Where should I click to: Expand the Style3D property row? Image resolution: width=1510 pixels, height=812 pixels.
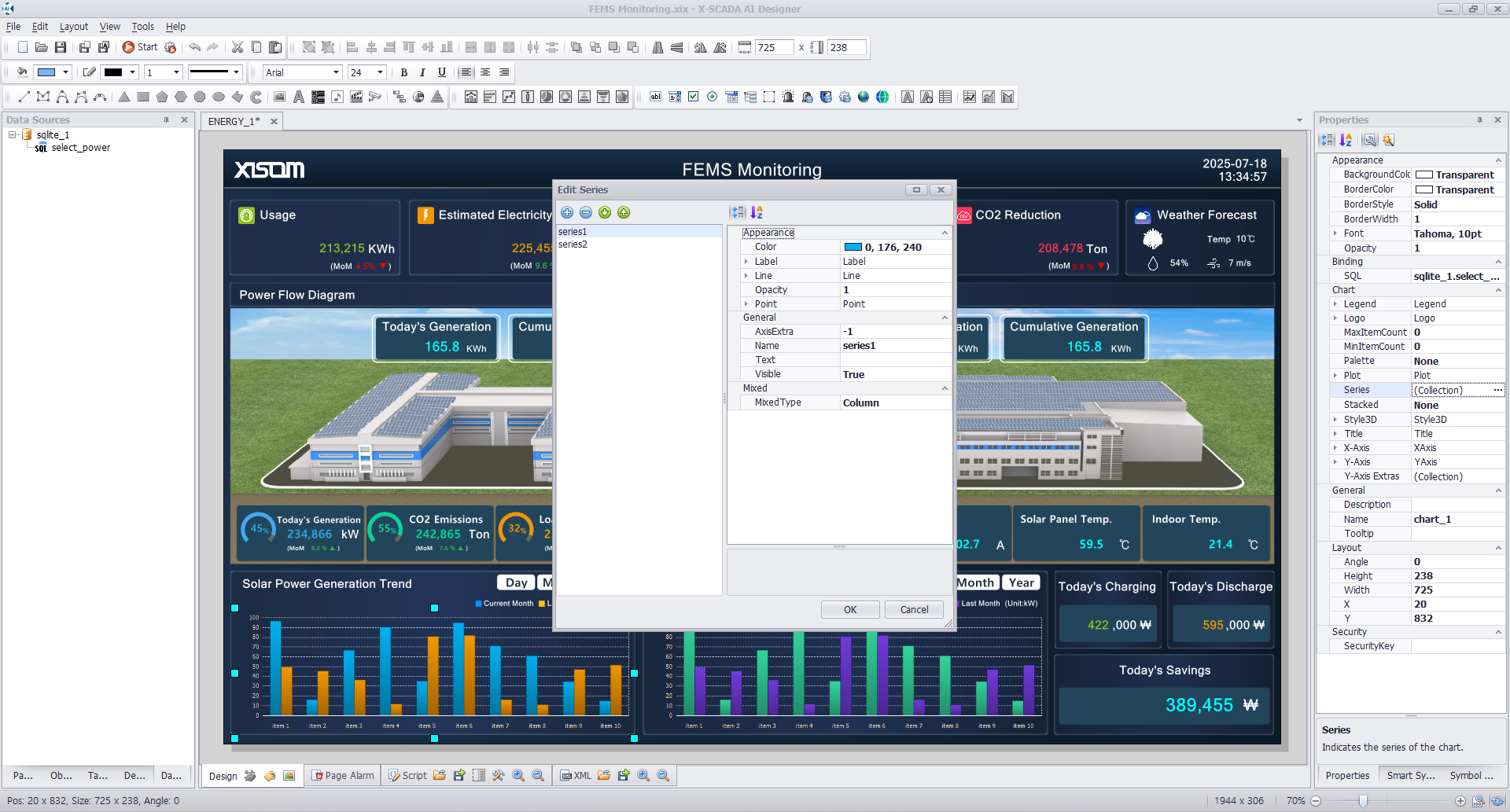tap(1335, 420)
